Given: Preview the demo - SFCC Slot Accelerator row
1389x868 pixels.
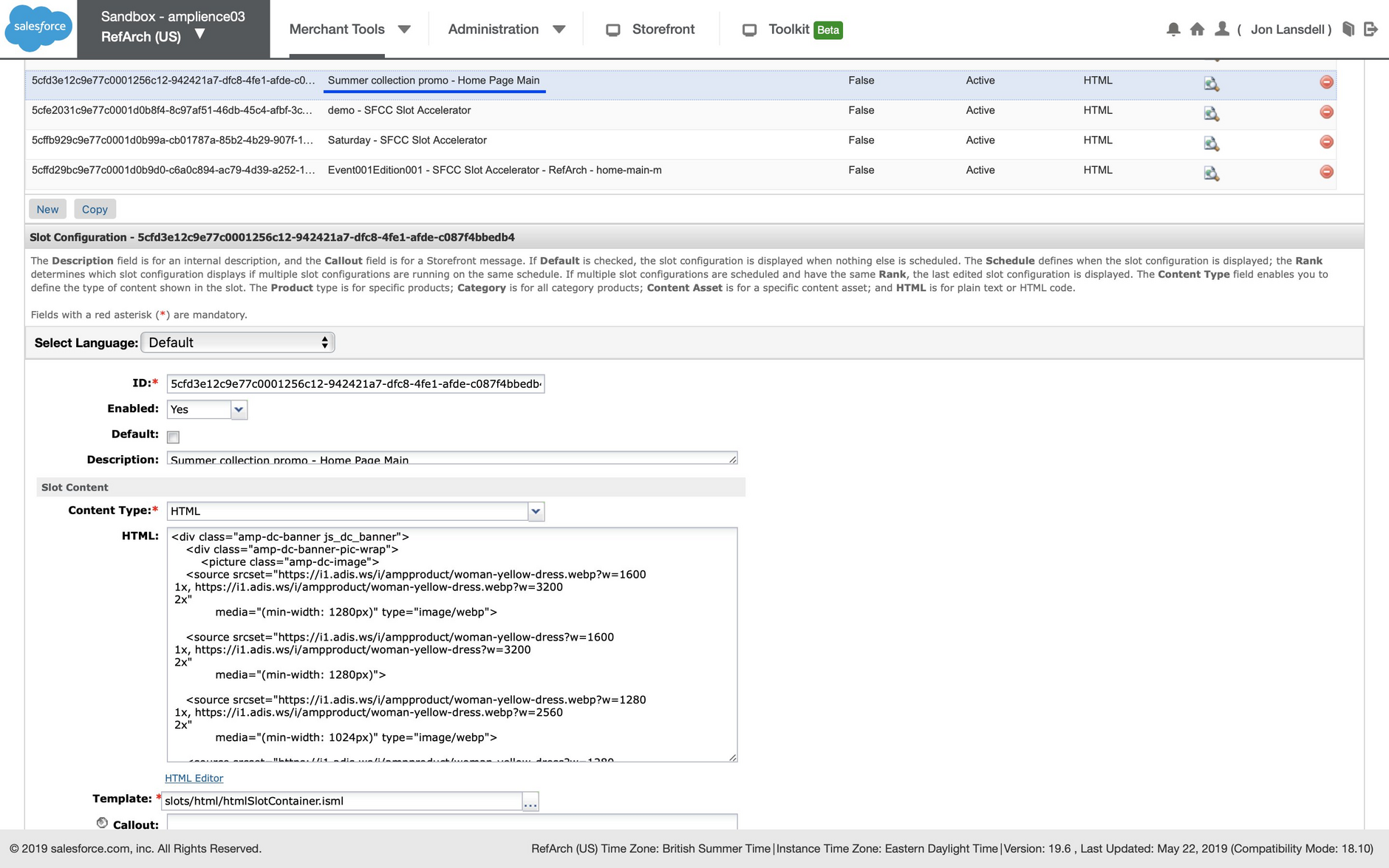Looking at the screenshot, I should tap(1212, 113).
